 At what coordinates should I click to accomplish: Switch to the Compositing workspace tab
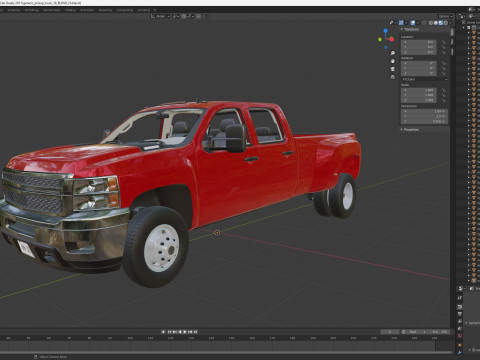[125, 10]
